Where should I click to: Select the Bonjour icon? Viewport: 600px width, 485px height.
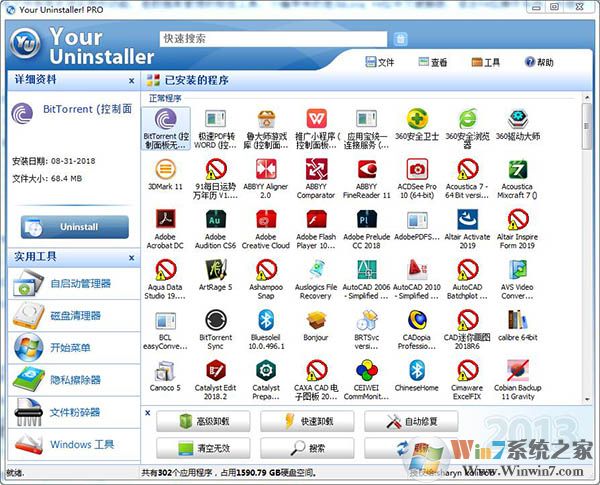coord(316,320)
